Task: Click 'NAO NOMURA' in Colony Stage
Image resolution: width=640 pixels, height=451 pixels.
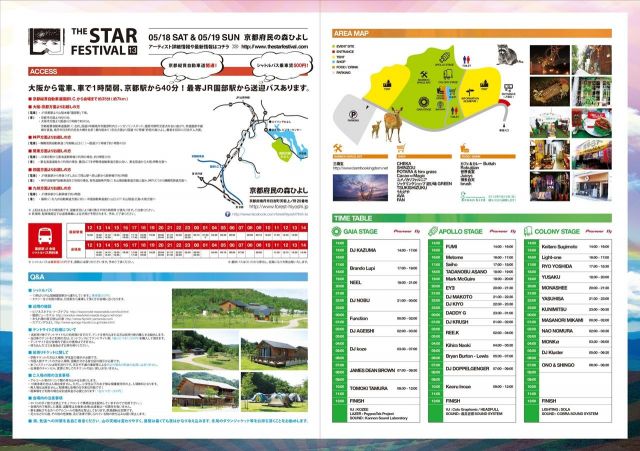Action: point(557,331)
